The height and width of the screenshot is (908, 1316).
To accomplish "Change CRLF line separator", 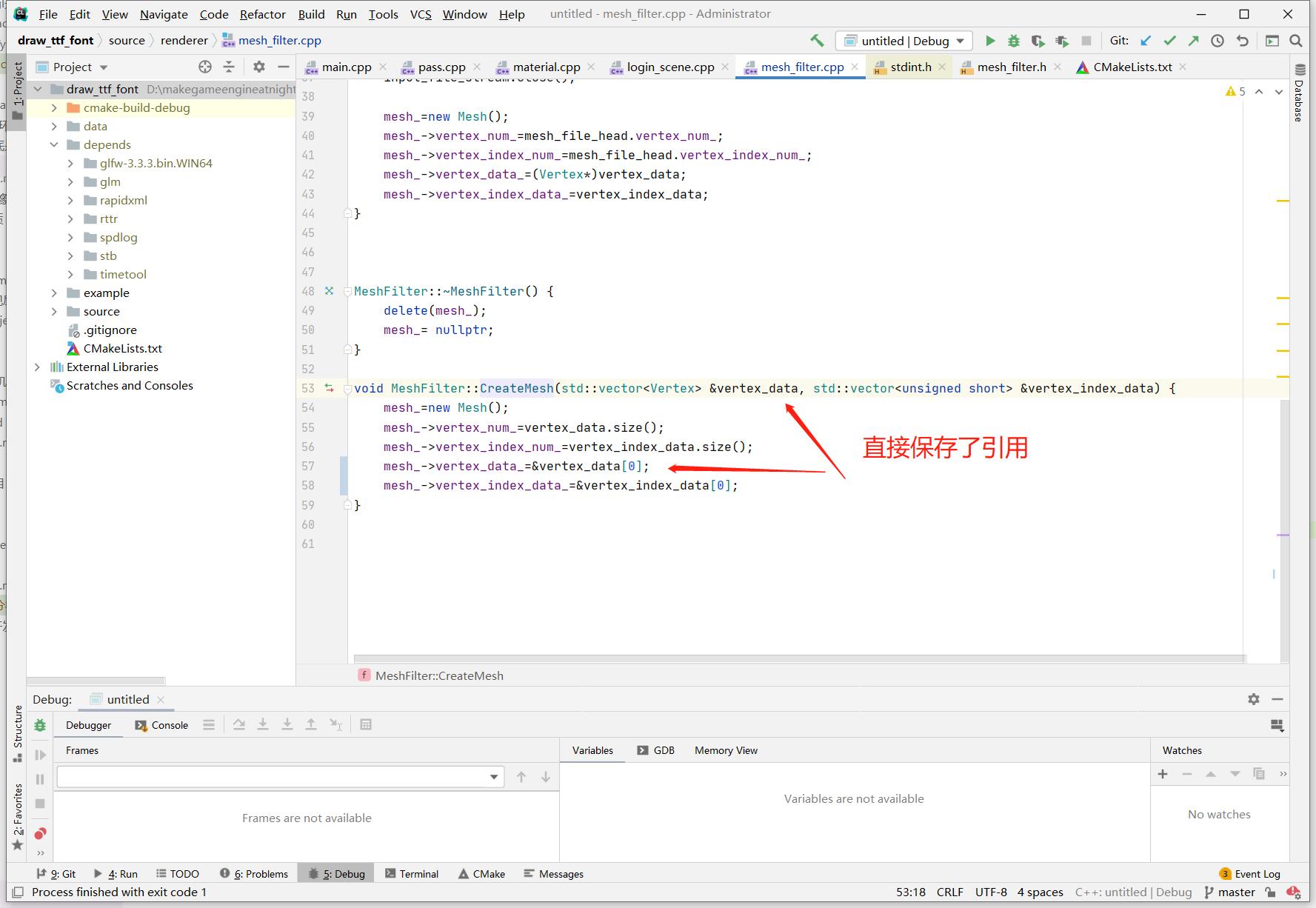I will click(949, 892).
